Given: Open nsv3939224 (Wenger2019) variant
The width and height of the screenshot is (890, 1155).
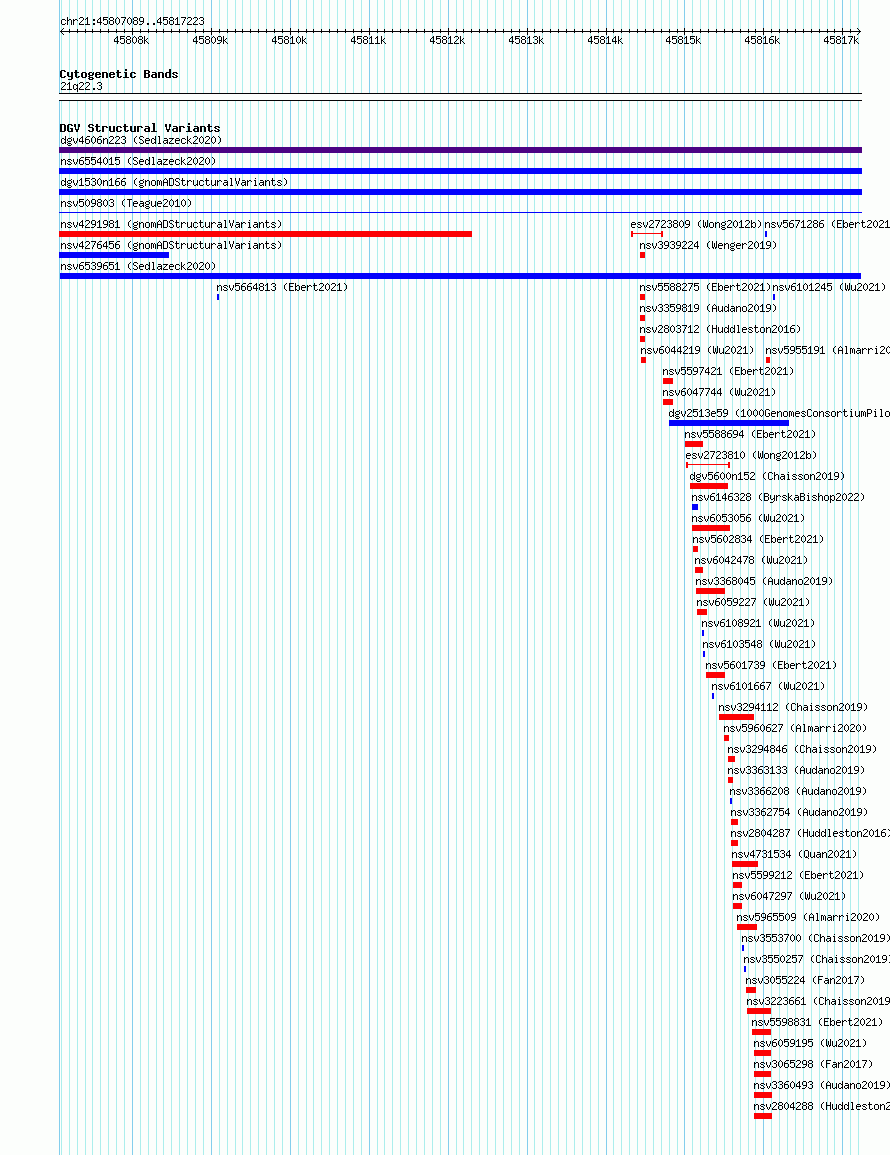Looking at the screenshot, I should click(708, 245).
